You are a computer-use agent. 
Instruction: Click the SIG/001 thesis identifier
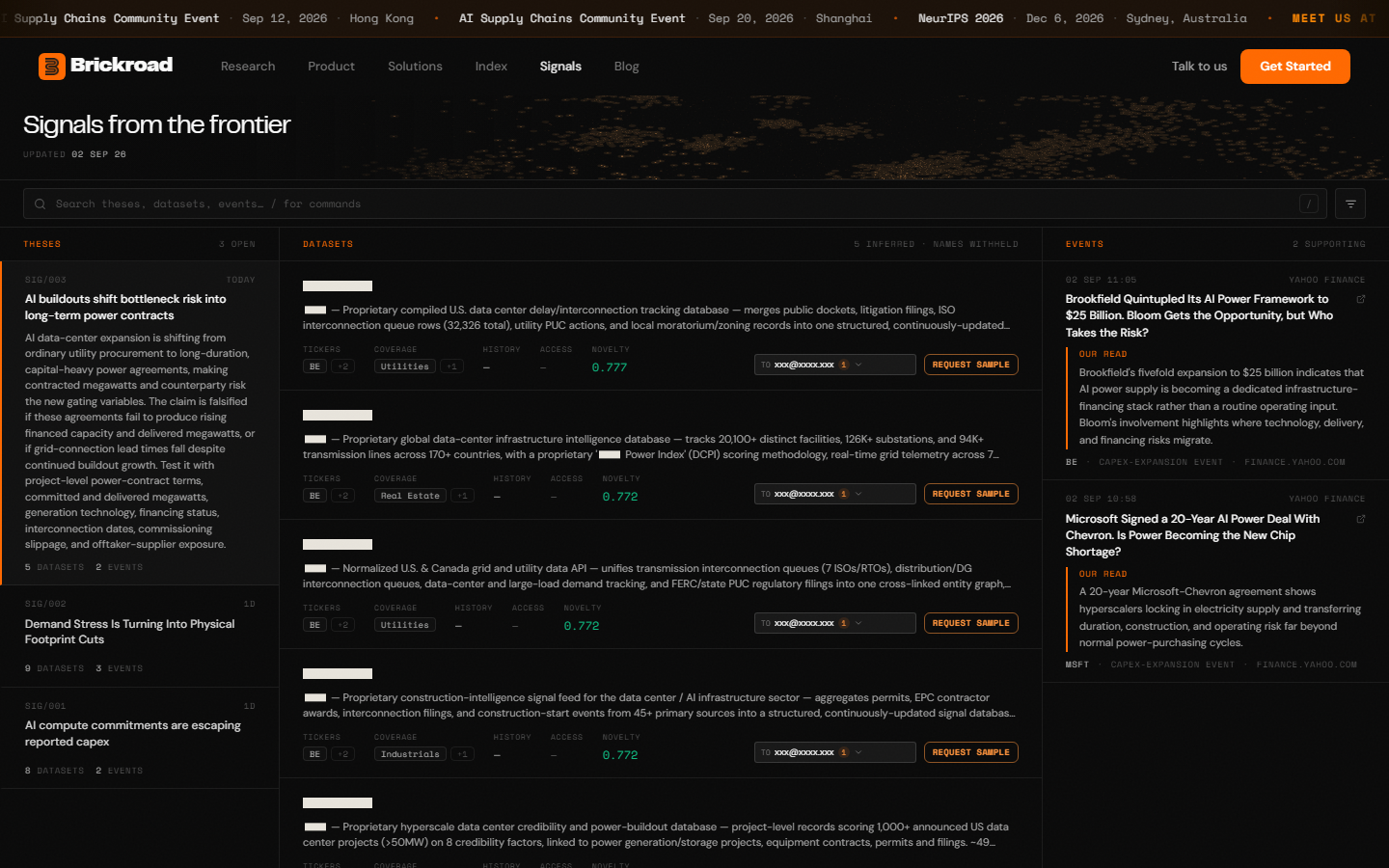coord(45,706)
